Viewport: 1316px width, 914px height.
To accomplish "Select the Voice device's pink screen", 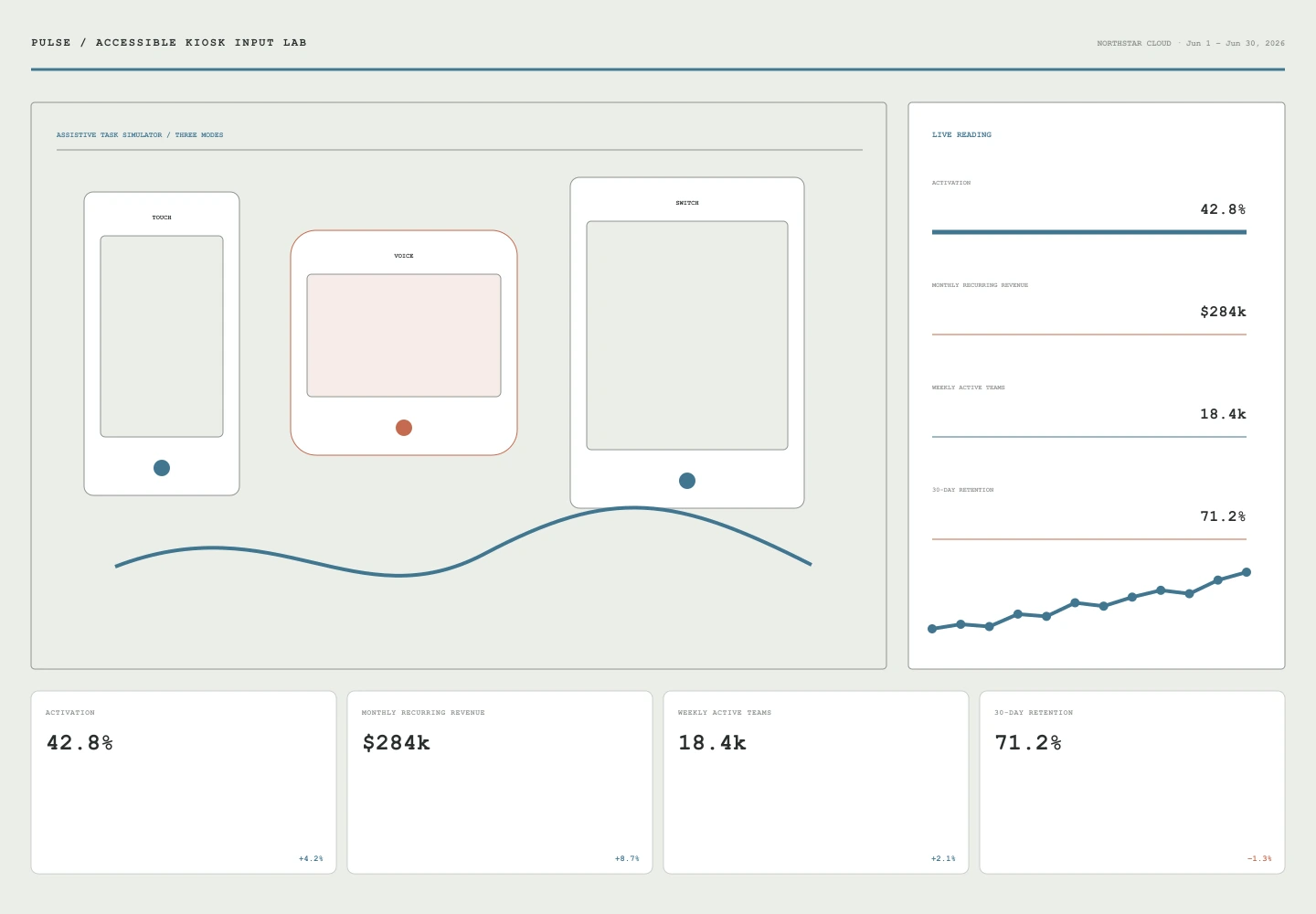I will 404,335.
